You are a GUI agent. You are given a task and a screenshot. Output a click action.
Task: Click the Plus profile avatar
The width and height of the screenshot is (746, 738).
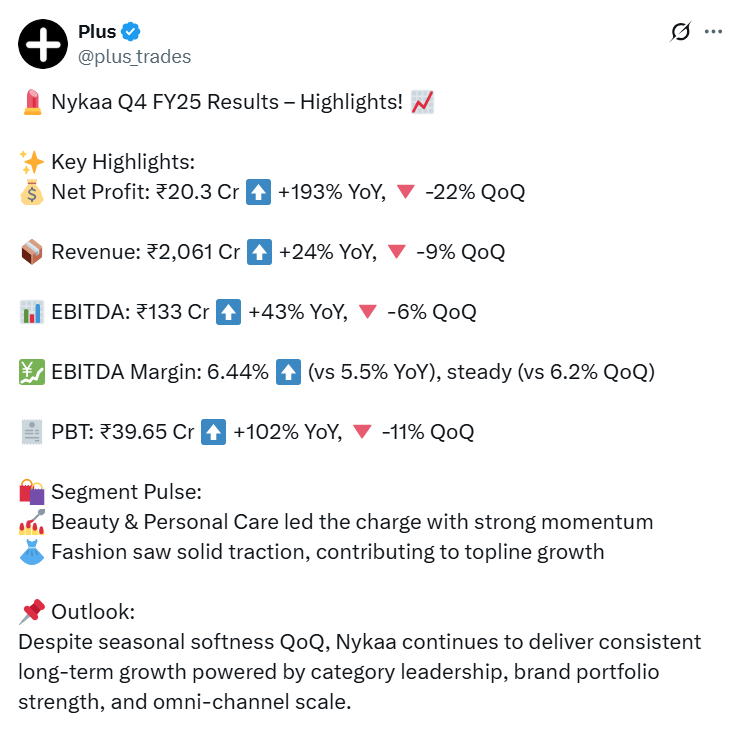click(x=42, y=44)
